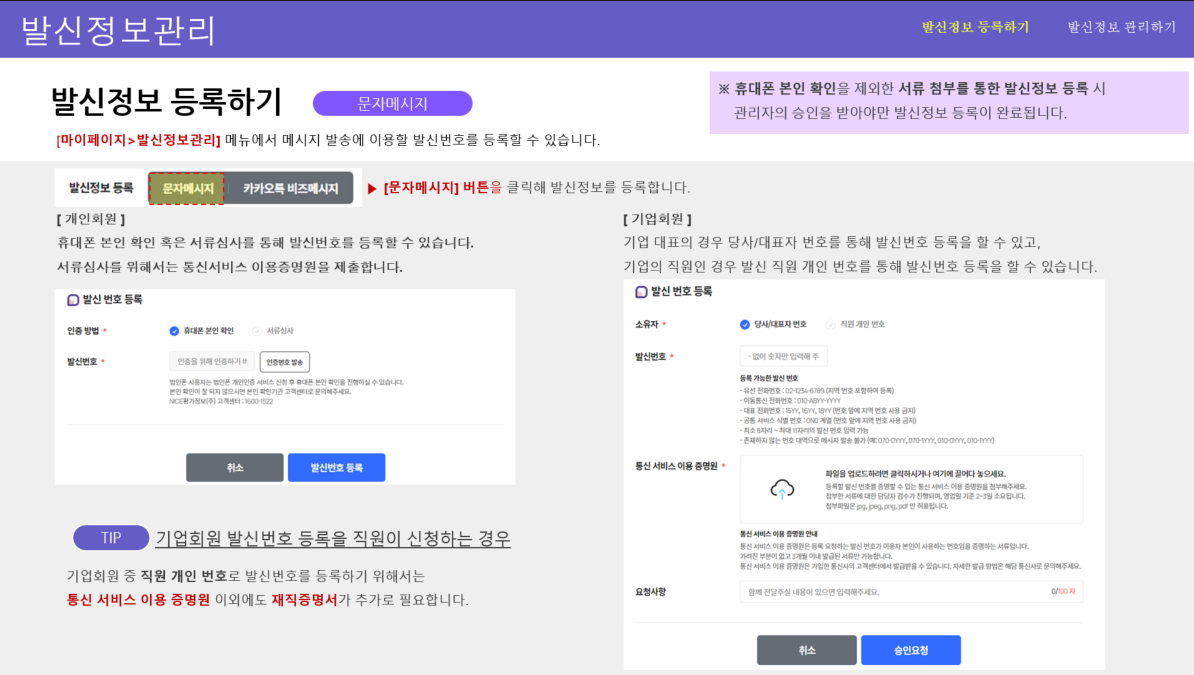Viewport: 1194px width, 675px height.
Task: Switch to the highlighted 문자메시지 tab
Action: 187,188
